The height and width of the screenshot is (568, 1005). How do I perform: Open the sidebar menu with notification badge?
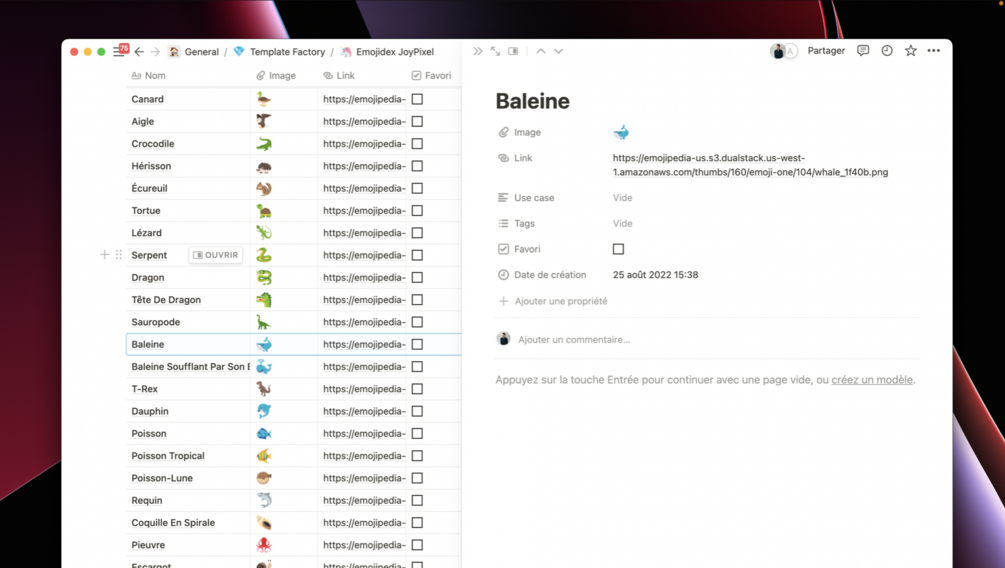pos(120,51)
